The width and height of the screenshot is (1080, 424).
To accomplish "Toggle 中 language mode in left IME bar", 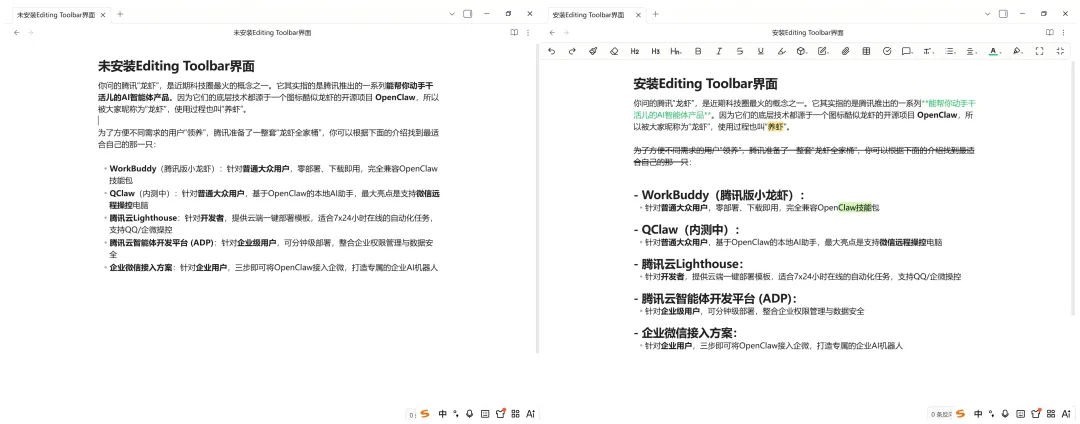I will pos(442,414).
